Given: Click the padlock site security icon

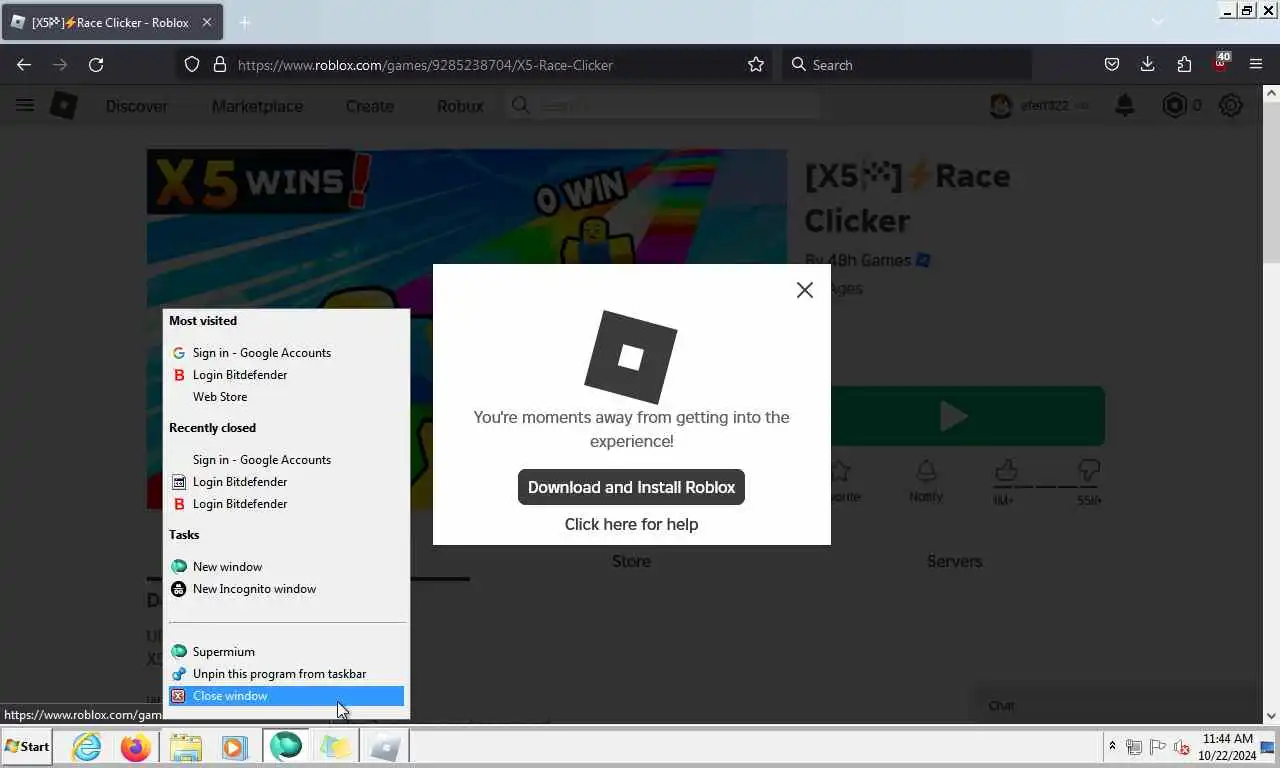Looking at the screenshot, I should click(220, 64).
